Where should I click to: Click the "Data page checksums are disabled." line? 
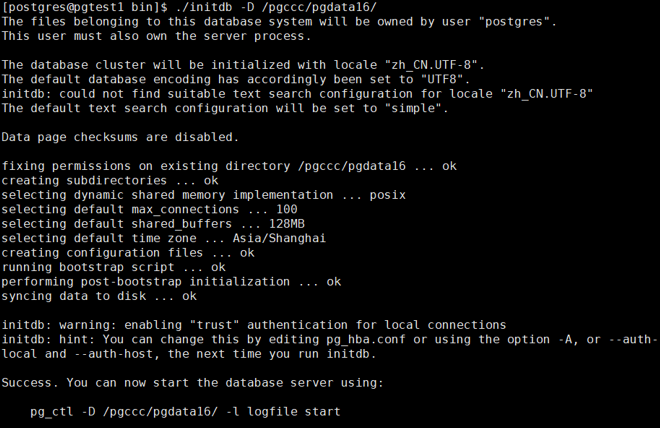[120, 136]
